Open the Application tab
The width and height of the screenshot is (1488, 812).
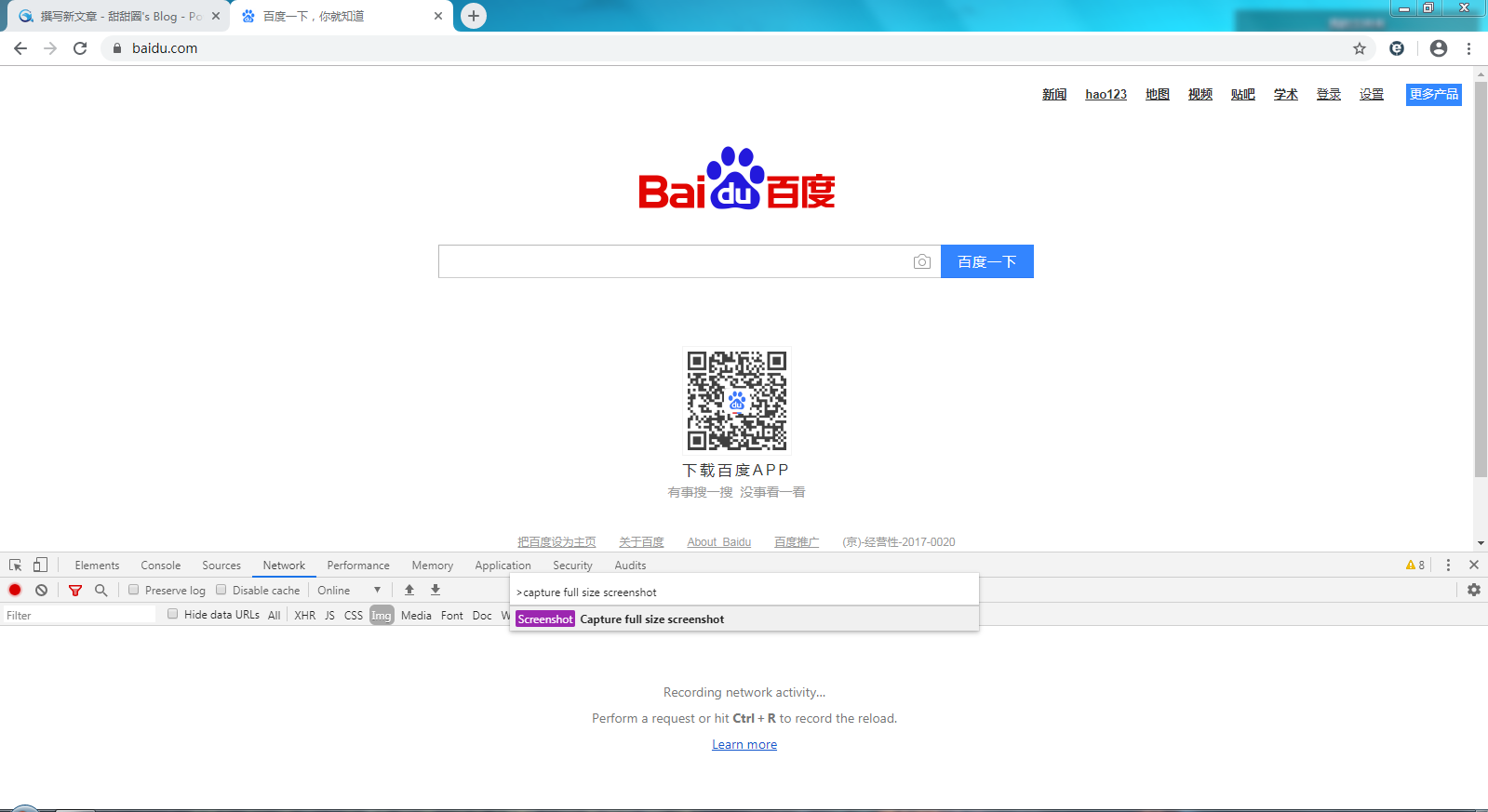point(503,565)
